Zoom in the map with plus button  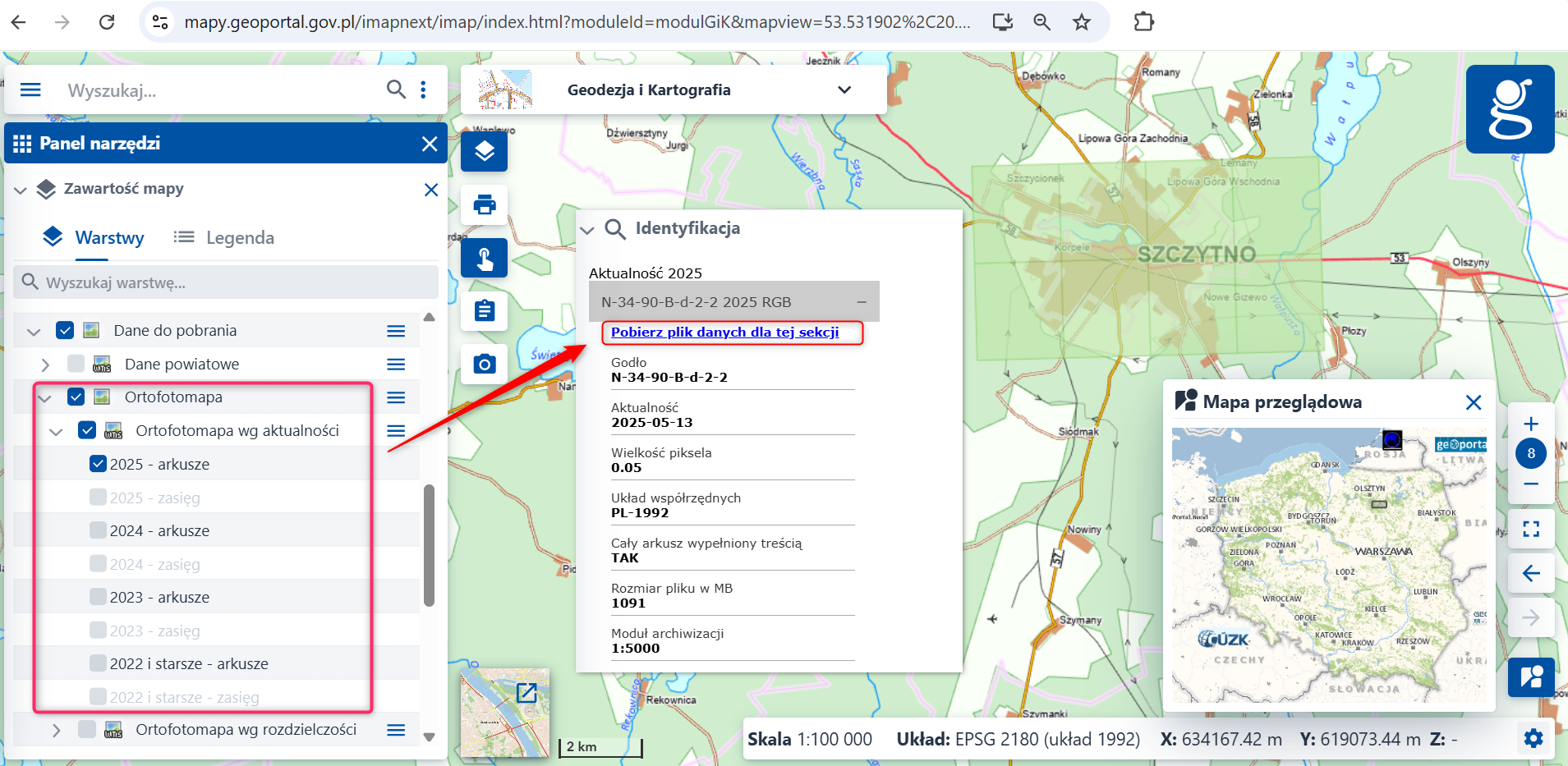coord(1530,424)
